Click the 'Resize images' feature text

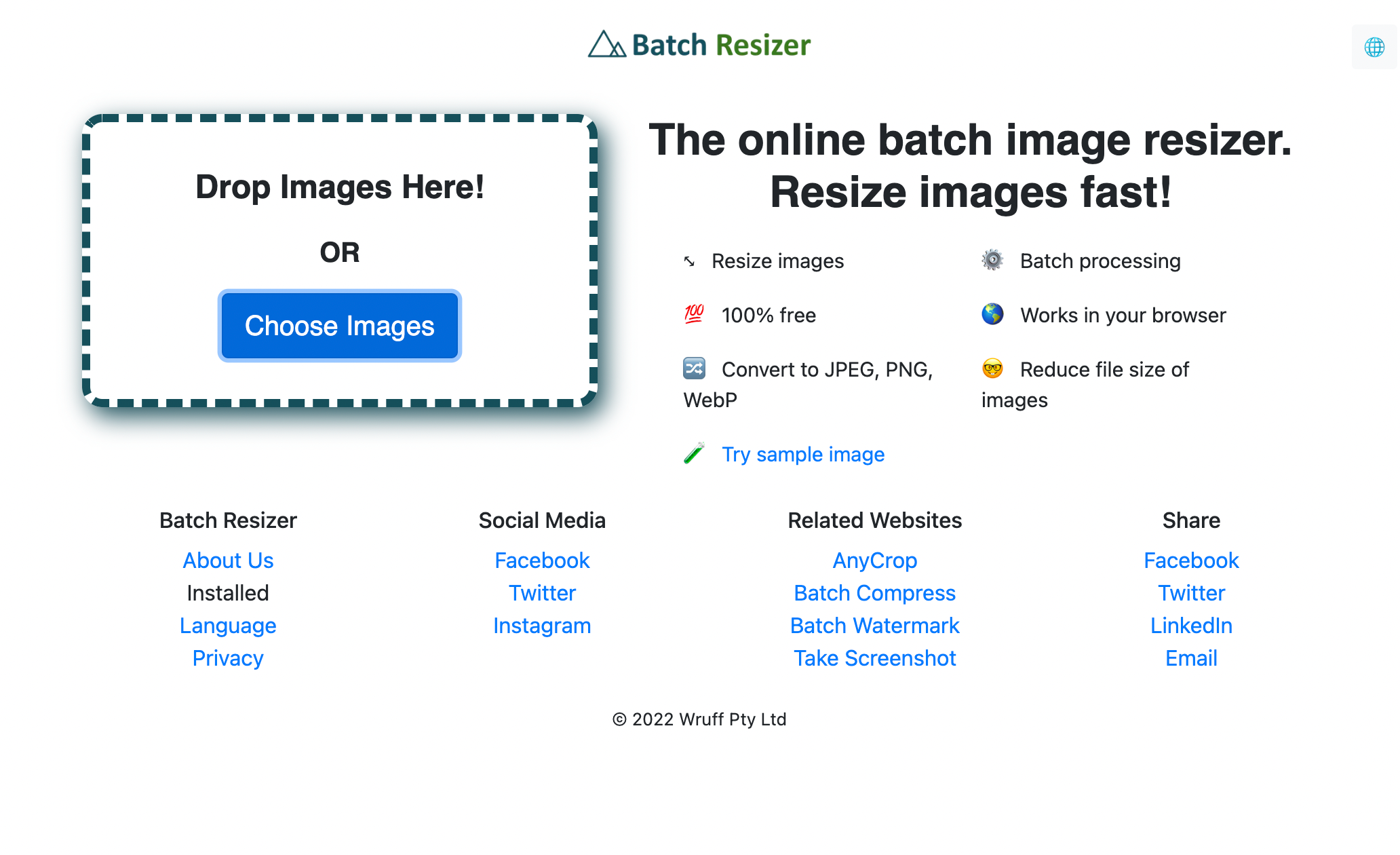click(x=777, y=261)
